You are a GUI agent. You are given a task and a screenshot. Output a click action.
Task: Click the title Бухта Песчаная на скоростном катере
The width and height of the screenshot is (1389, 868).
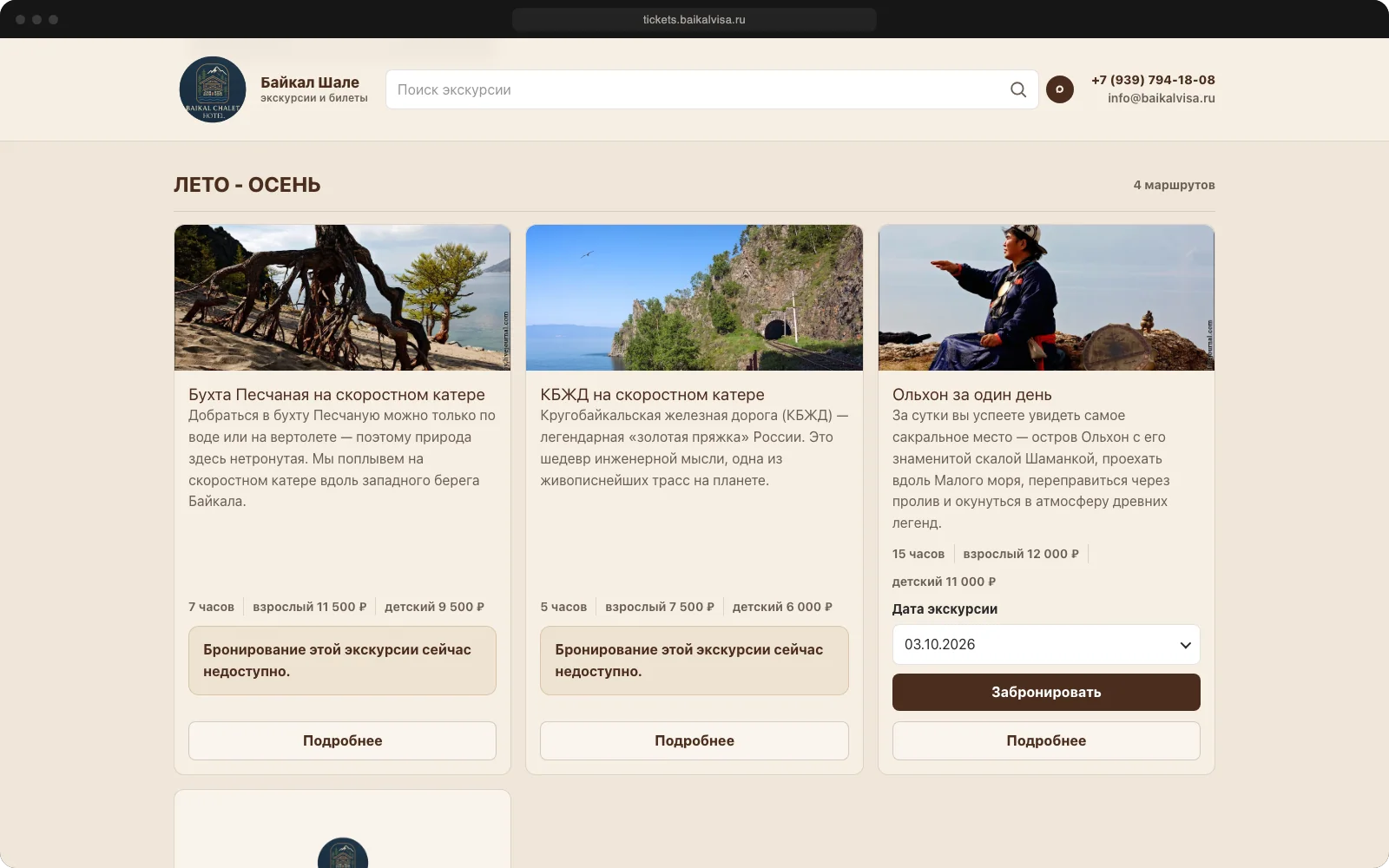(x=337, y=395)
